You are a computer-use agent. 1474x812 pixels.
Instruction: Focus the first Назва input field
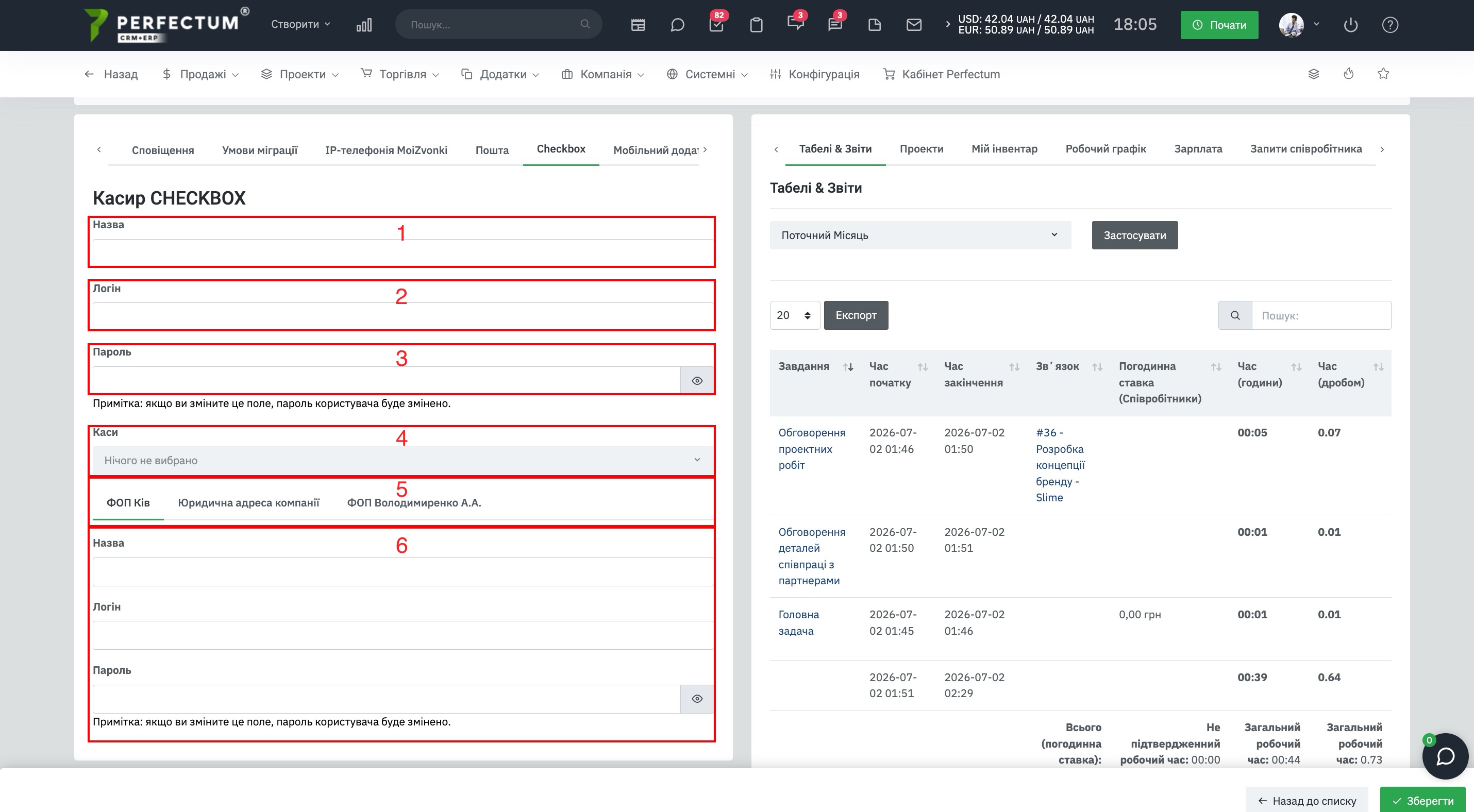pyautogui.click(x=403, y=253)
